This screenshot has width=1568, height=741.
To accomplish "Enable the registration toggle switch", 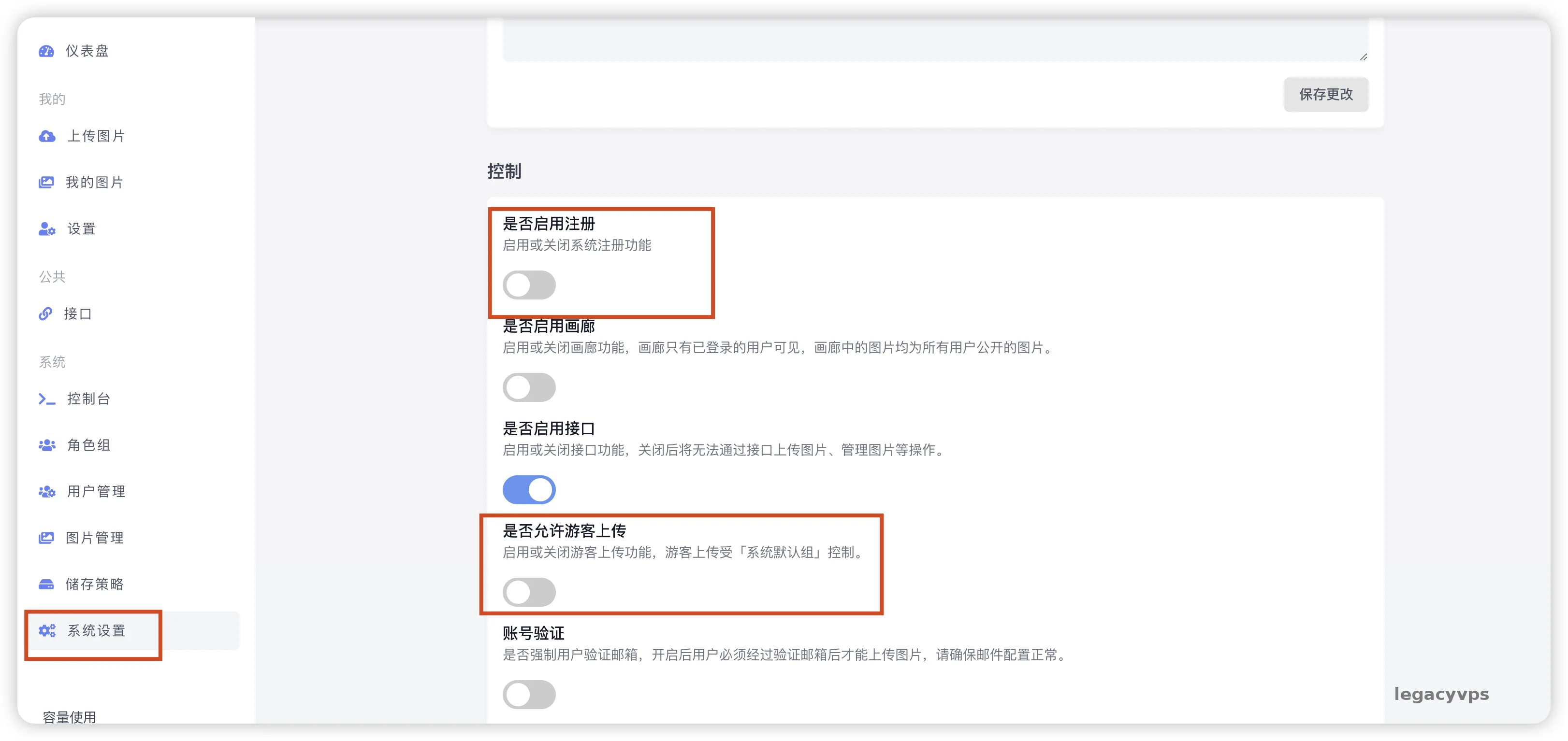I will (x=528, y=285).
